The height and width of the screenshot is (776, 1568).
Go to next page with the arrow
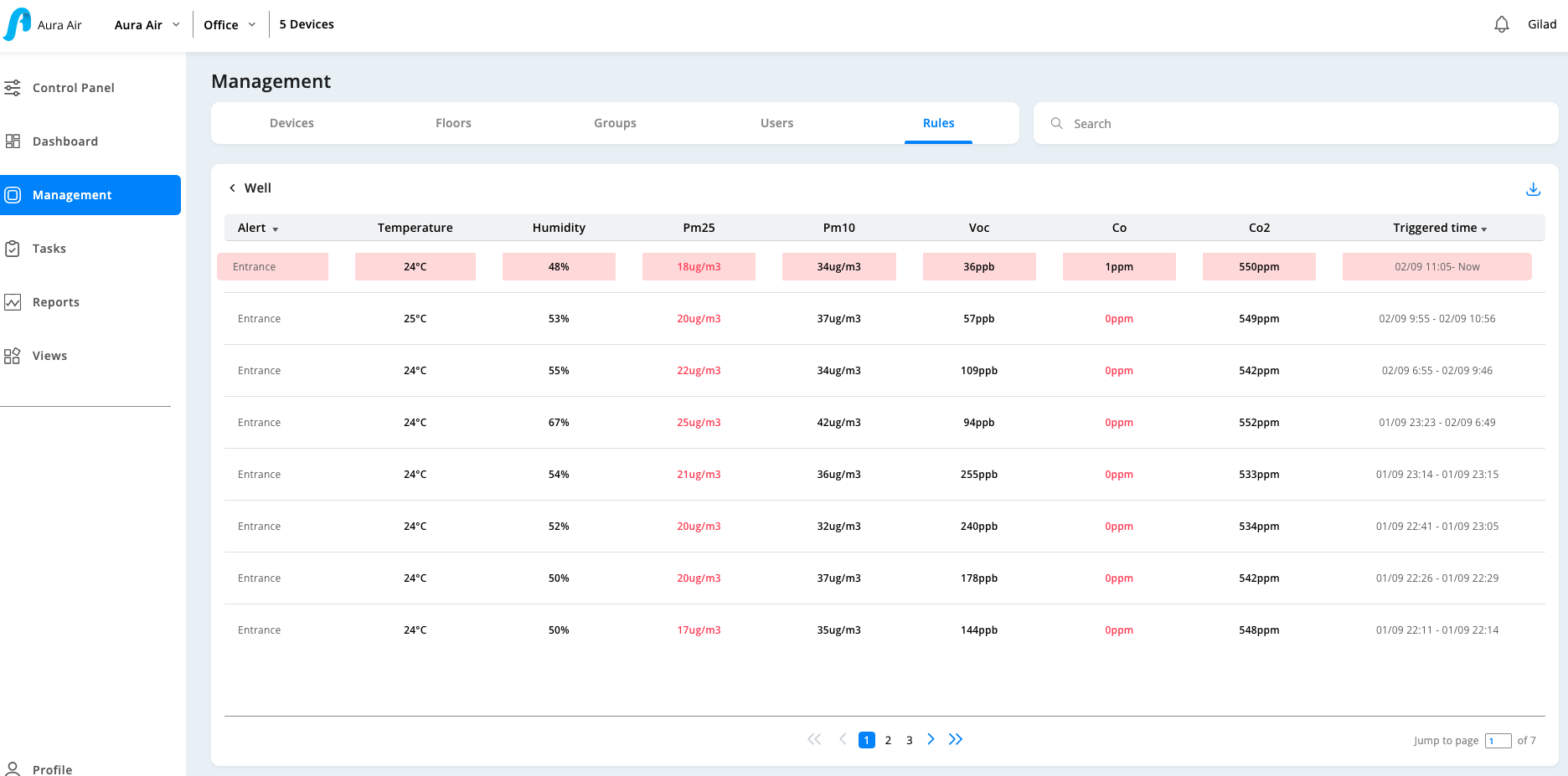click(931, 739)
